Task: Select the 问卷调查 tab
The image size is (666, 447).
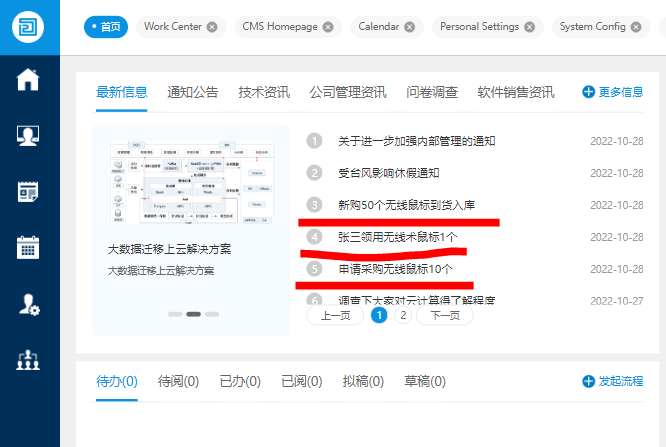Action: pos(432,92)
